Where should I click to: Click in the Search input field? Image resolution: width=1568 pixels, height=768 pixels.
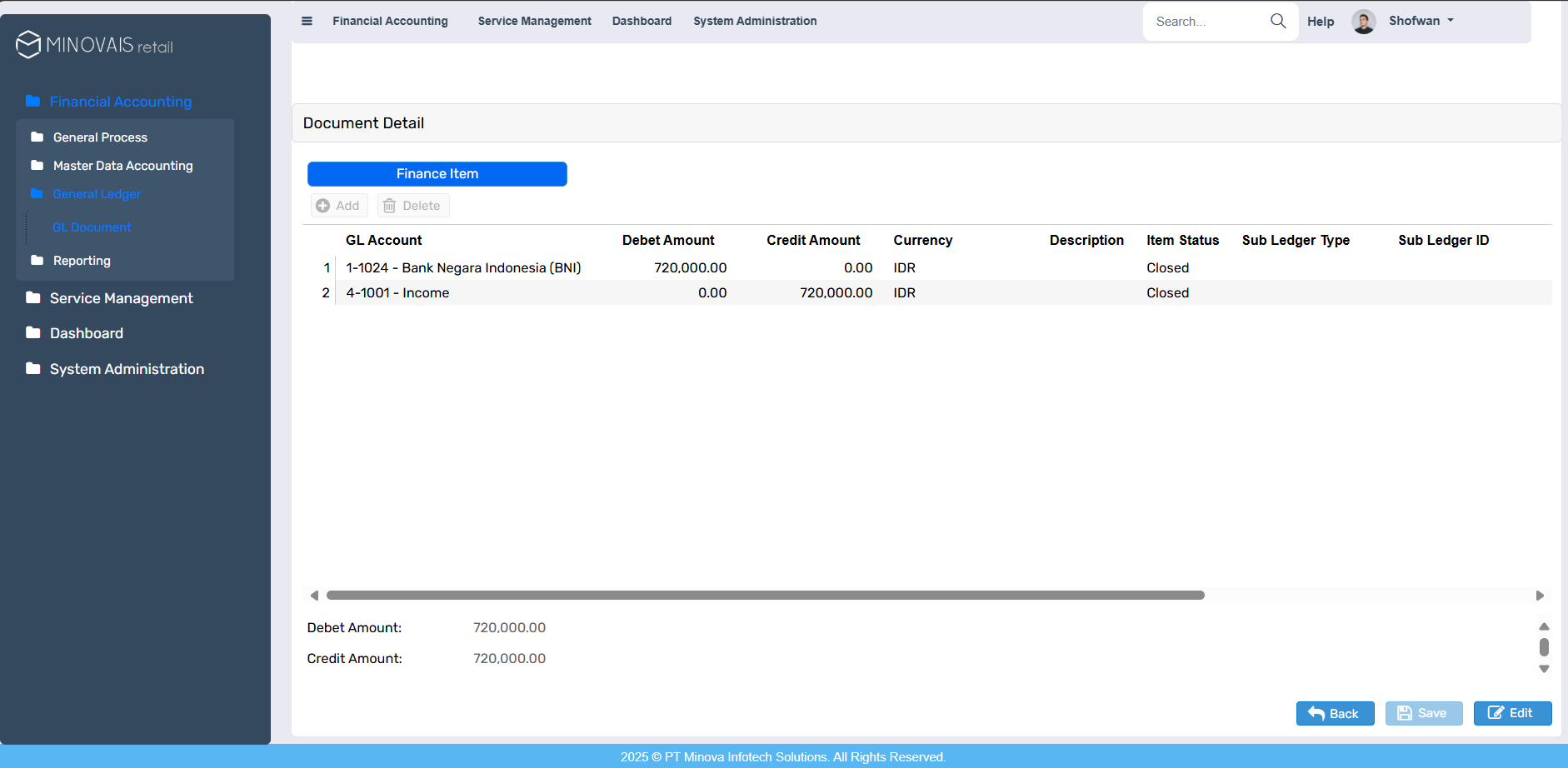pyautogui.click(x=1206, y=22)
